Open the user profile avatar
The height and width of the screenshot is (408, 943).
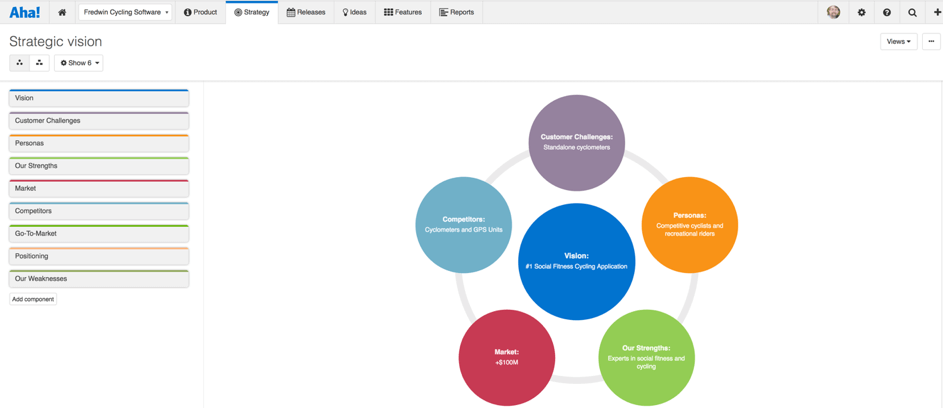pos(833,13)
